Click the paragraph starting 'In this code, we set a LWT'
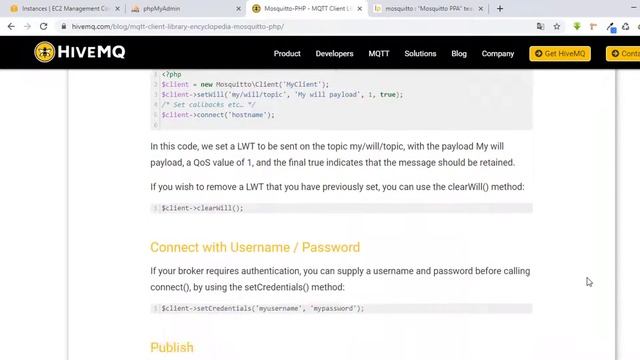 (x=333, y=154)
